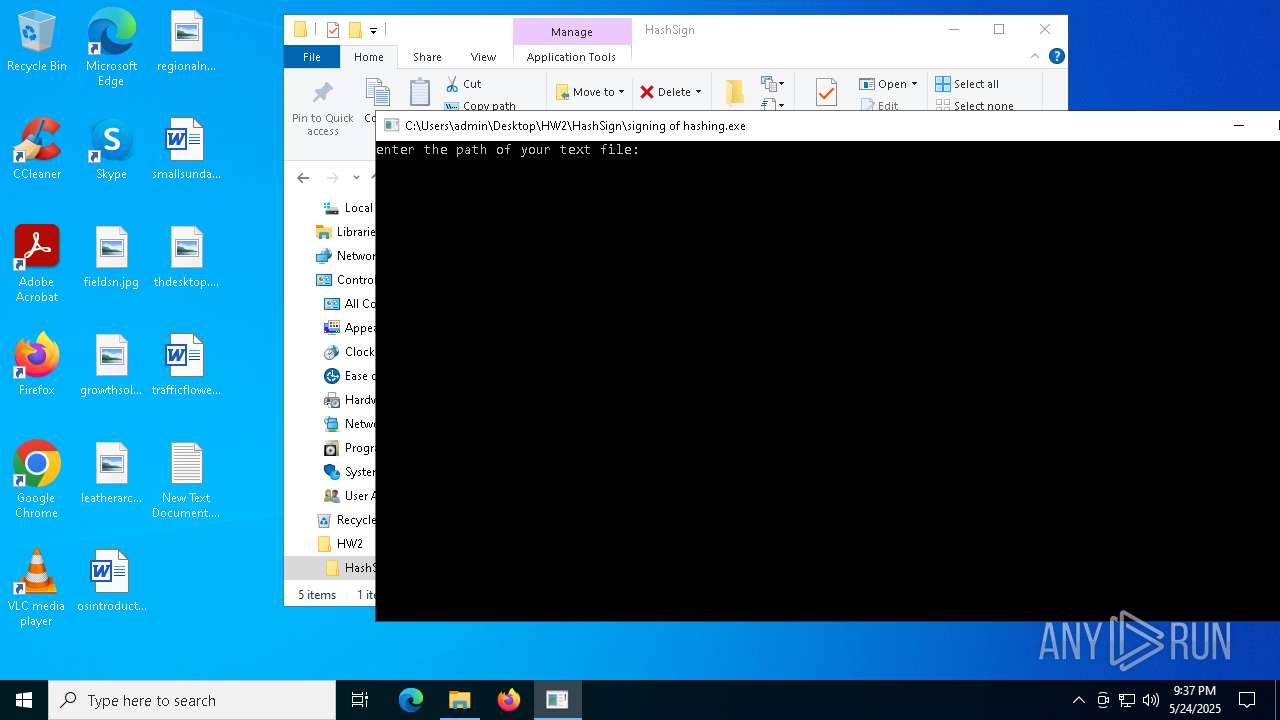1280x720 pixels.
Task: Open Skype desktop shortcut
Action: pos(111,150)
